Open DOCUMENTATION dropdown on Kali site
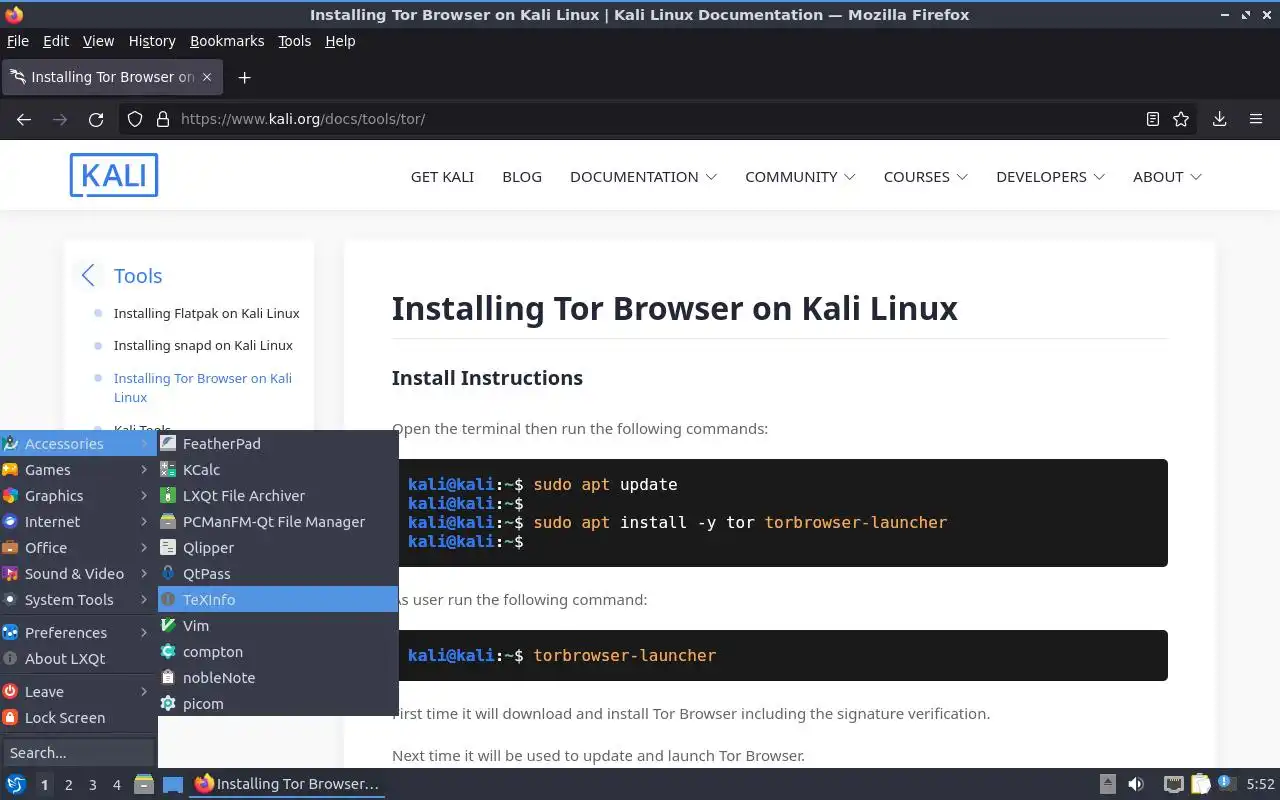The width and height of the screenshot is (1280, 800). pyautogui.click(x=643, y=177)
